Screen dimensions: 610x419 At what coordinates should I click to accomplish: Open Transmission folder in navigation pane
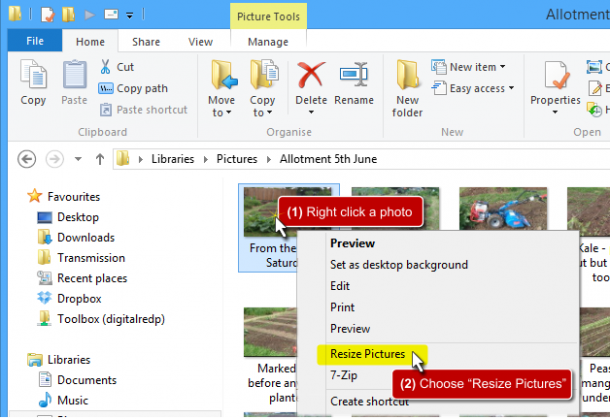click(91, 258)
